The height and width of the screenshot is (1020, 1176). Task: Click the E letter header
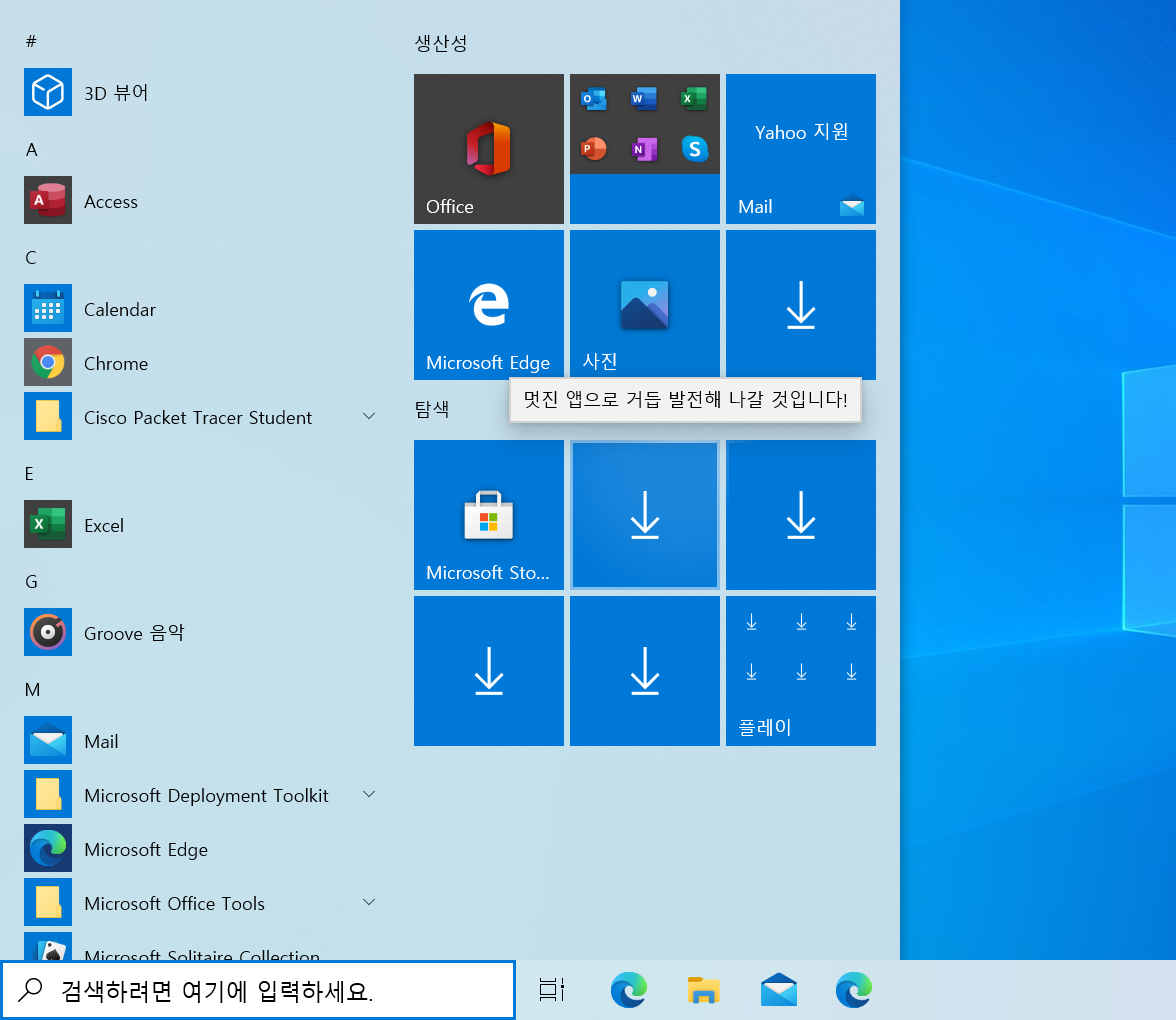29,474
